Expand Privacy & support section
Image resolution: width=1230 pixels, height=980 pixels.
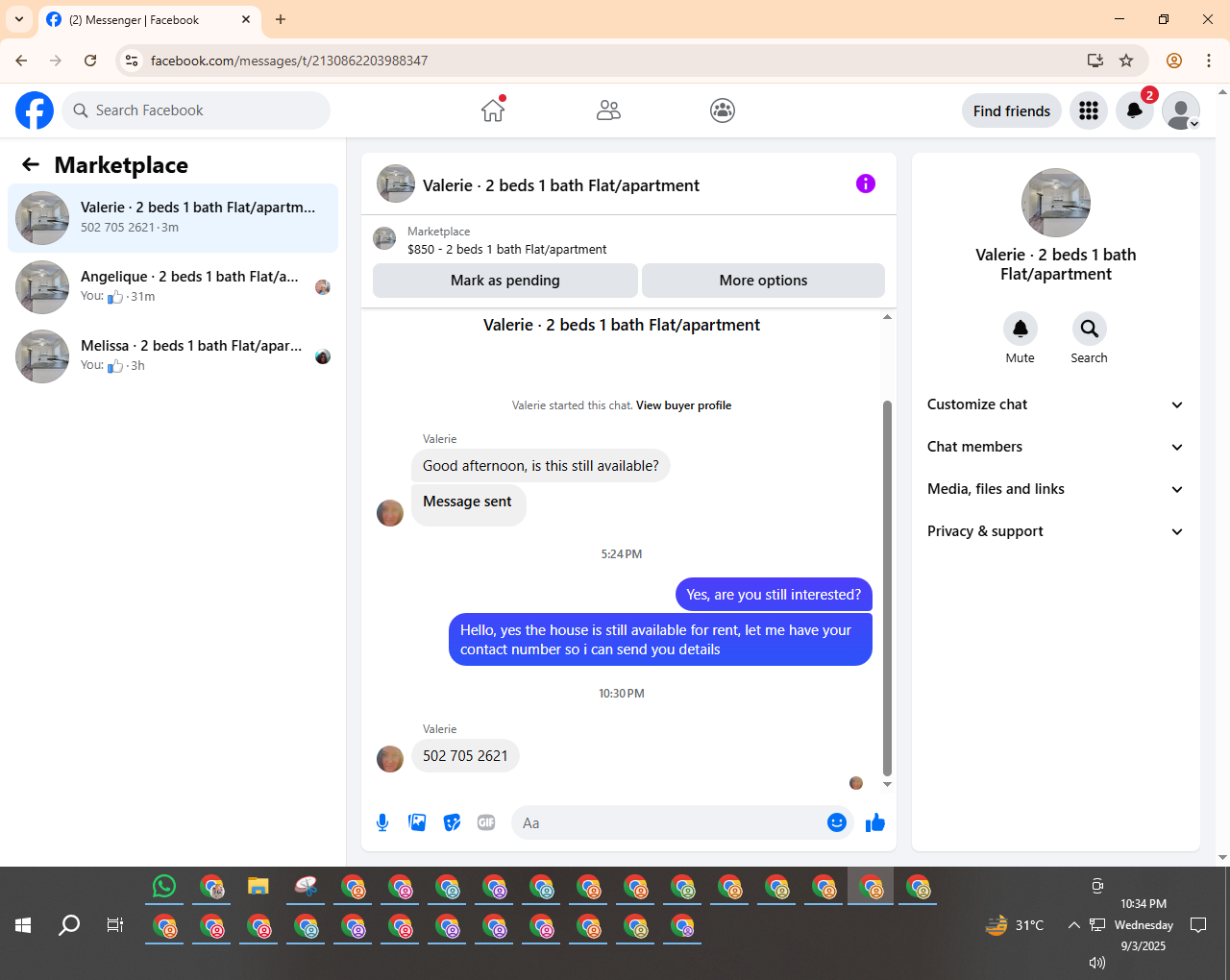point(1055,531)
